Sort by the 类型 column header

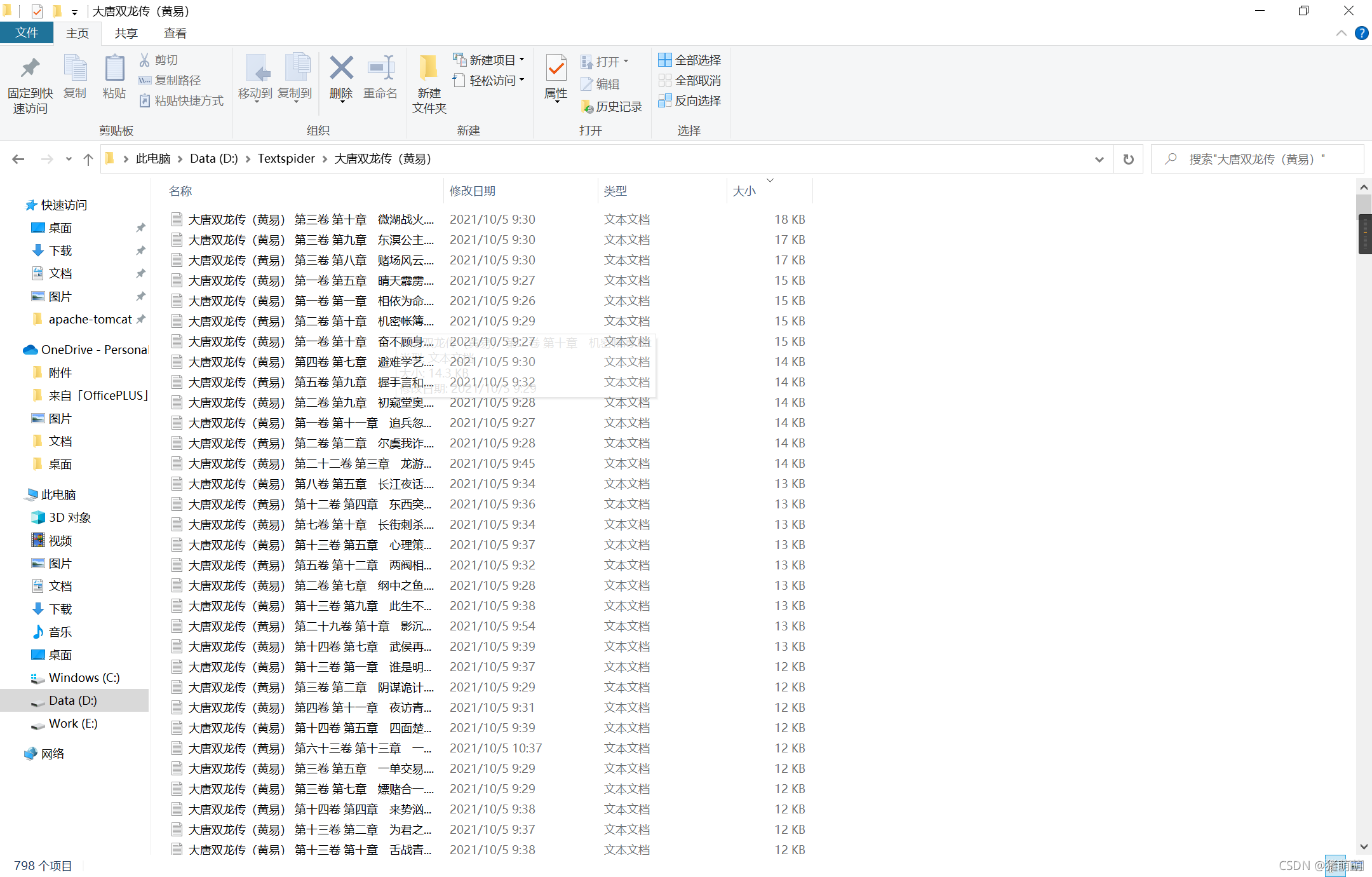[x=662, y=191]
